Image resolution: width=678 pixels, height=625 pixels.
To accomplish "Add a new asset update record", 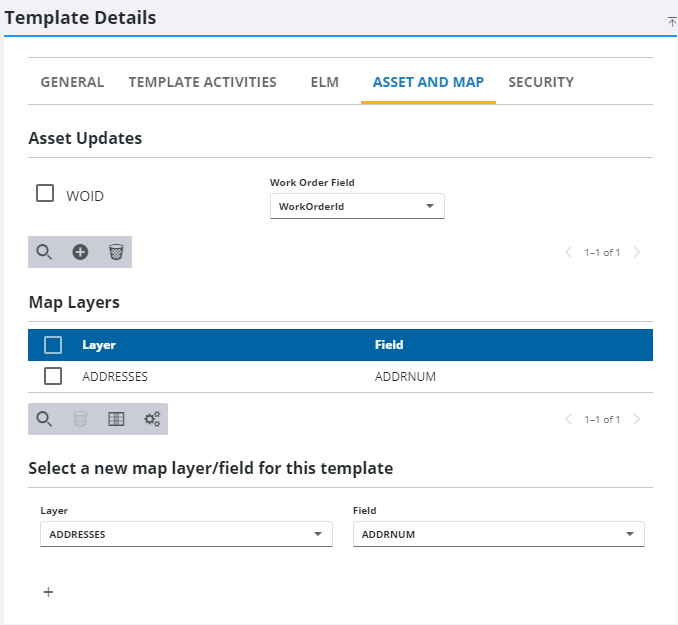I will (80, 252).
